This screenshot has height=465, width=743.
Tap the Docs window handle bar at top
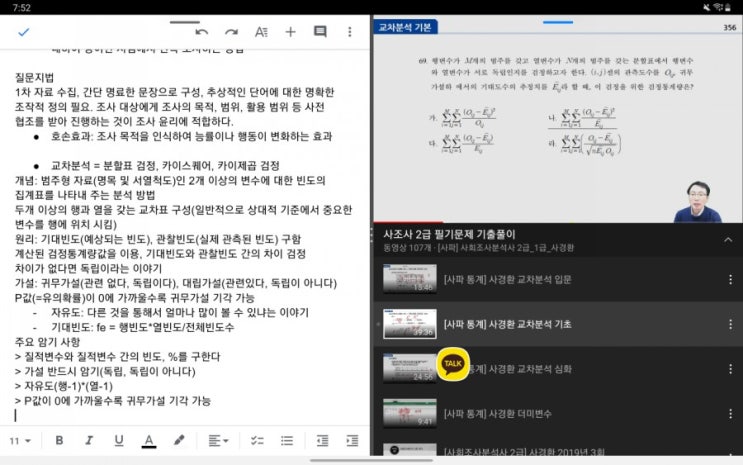coord(185,22)
